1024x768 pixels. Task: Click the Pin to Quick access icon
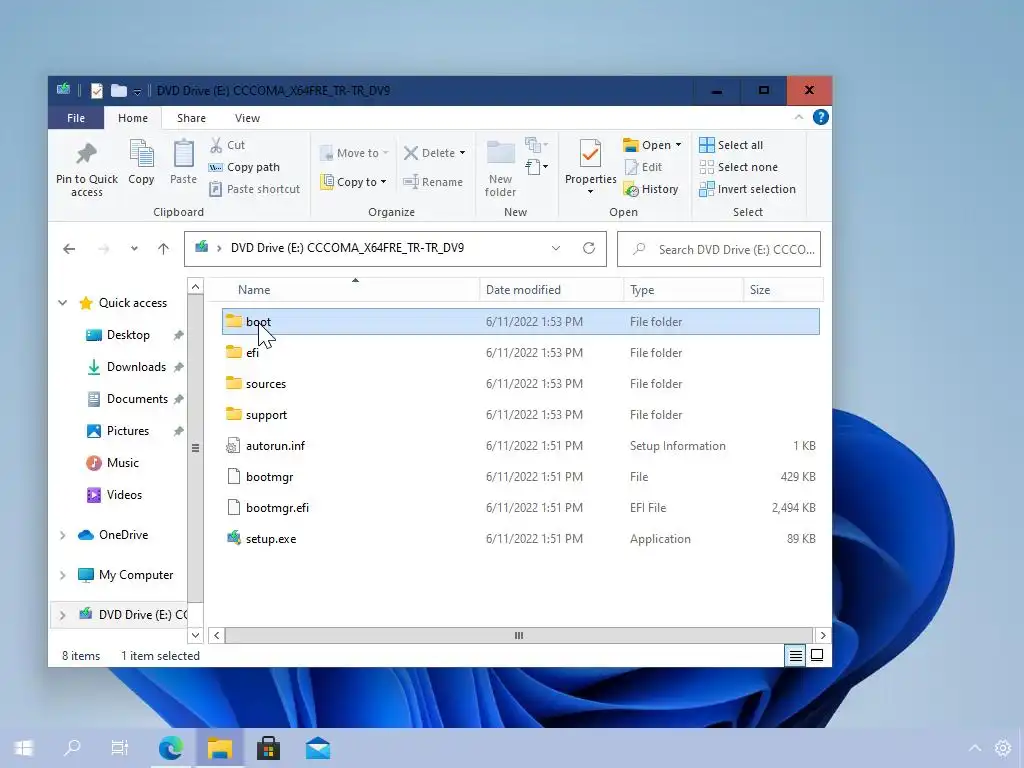pos(86,155)
